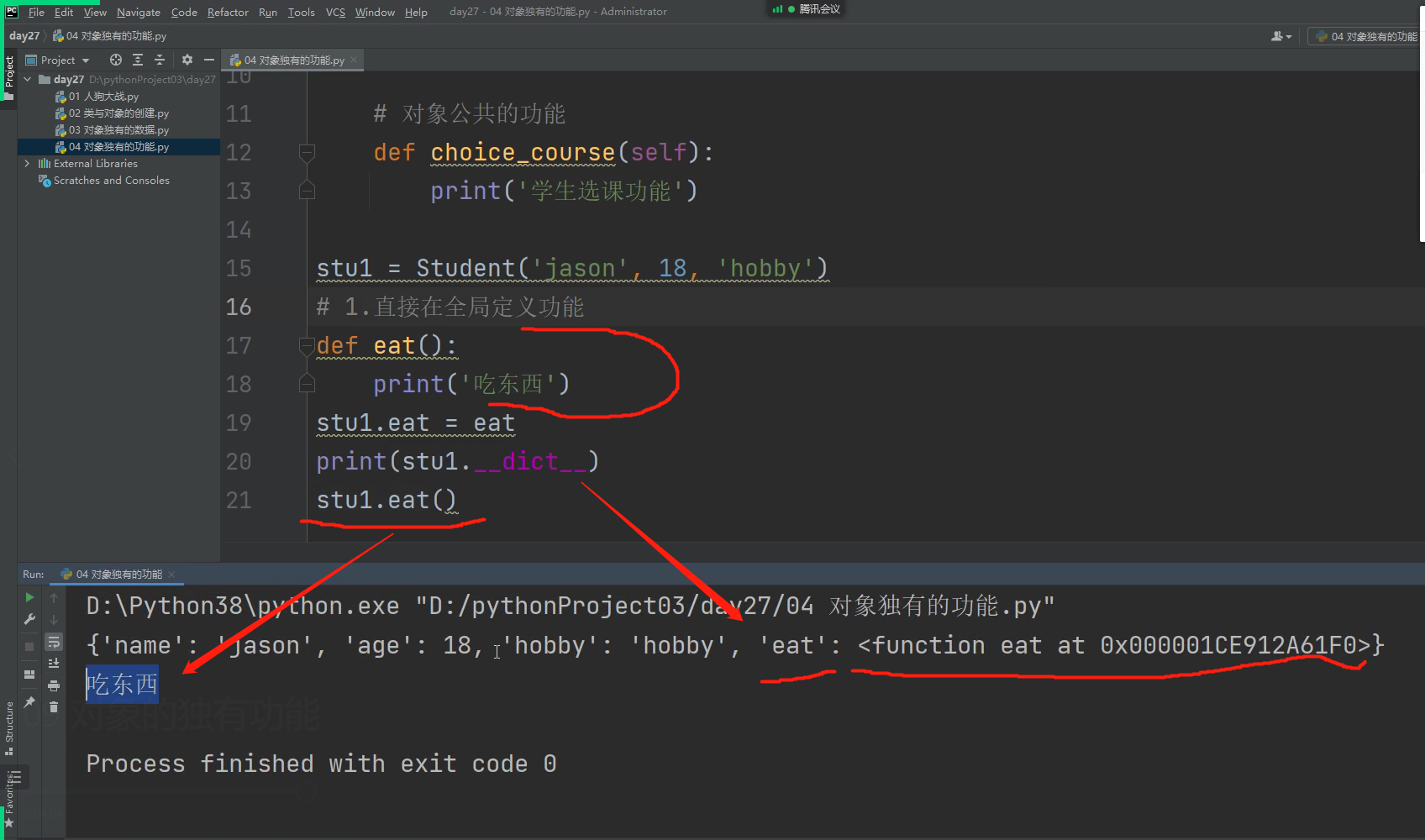
Task: Click line number 16 in gutter
Action: [239, 307]
